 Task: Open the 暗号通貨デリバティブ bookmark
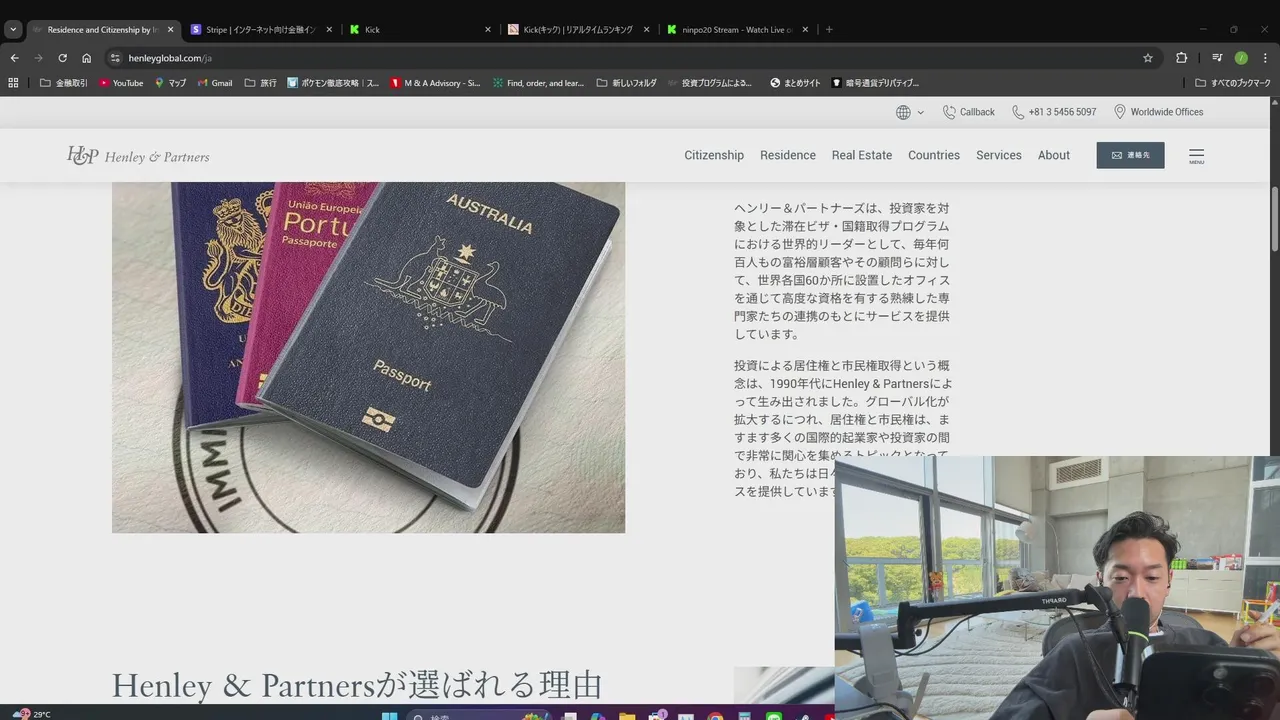click(x=875, y=83)
